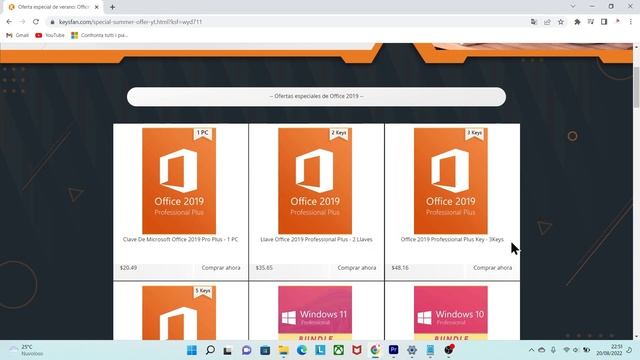
Task: Toggle the browser side panel
Action: tap(604, 22)
